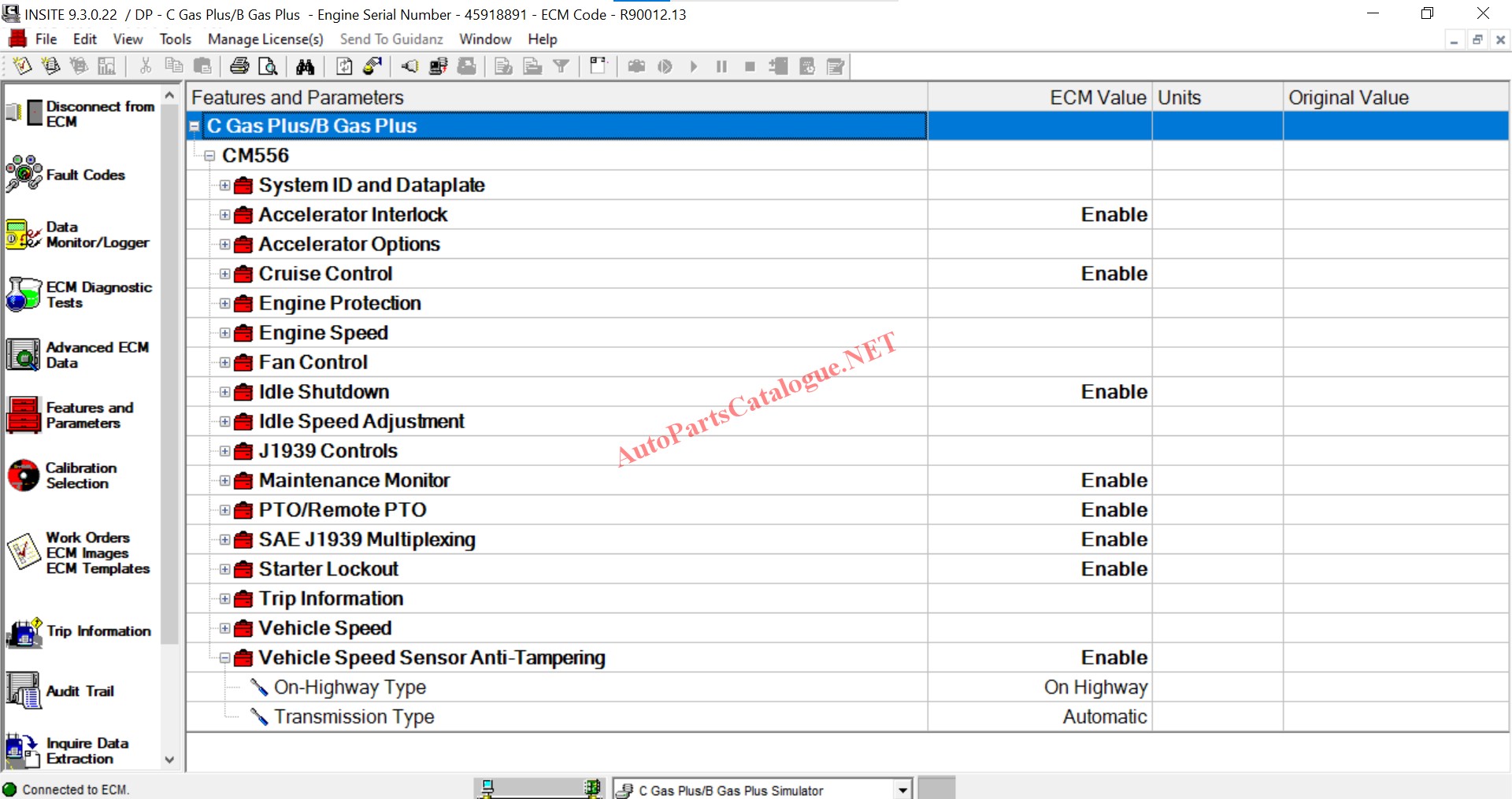Open Advanced ECM Data in sidebar
Viewport: 1512px width, 799px height.
[24, 355]
